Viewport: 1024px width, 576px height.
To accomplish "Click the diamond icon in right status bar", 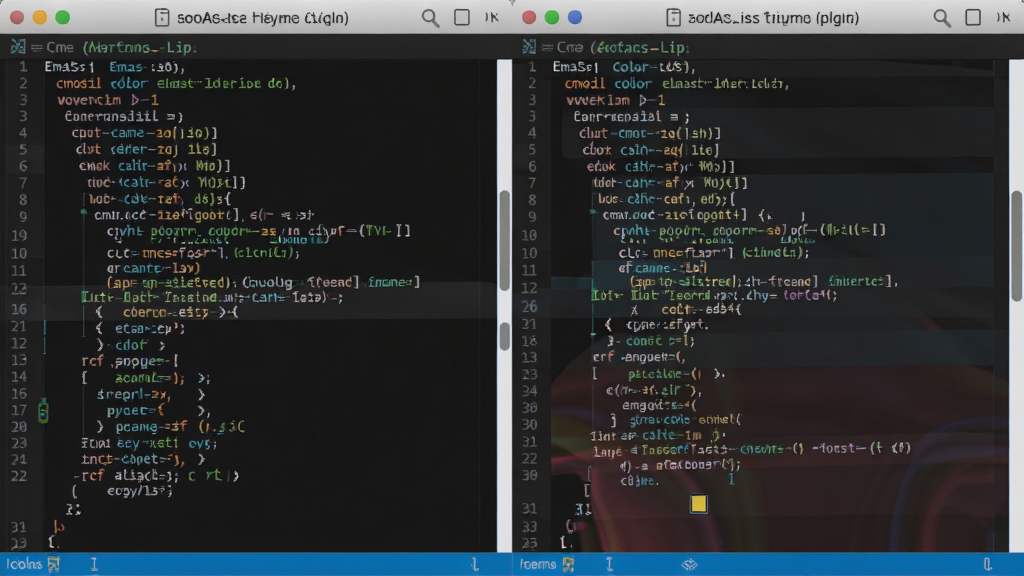I will coord(689,564).
